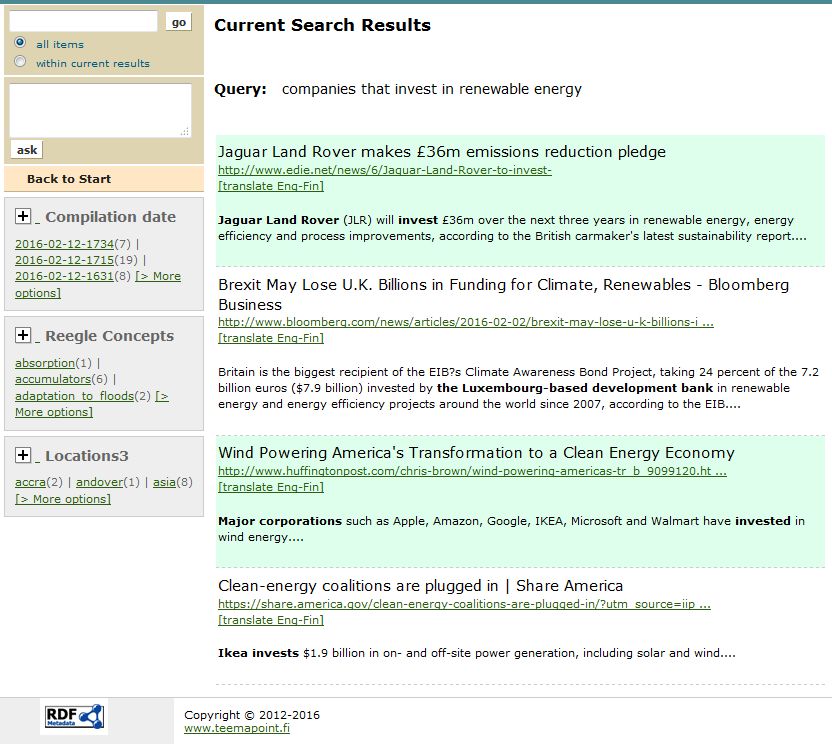Click the 'Wind Powering America's Transformation' title
Image resolution: width=832 pixels, height=744 pixels.
click(476, 453)
